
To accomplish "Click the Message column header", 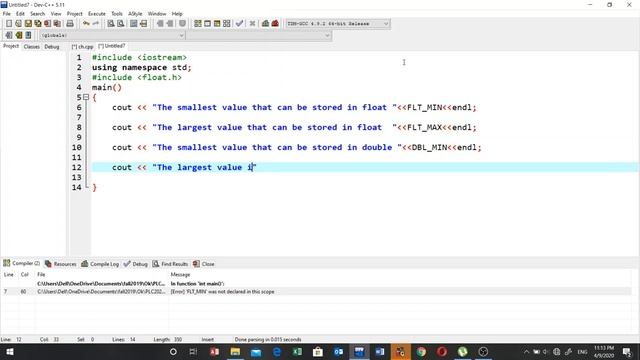I will click(180, 274).
